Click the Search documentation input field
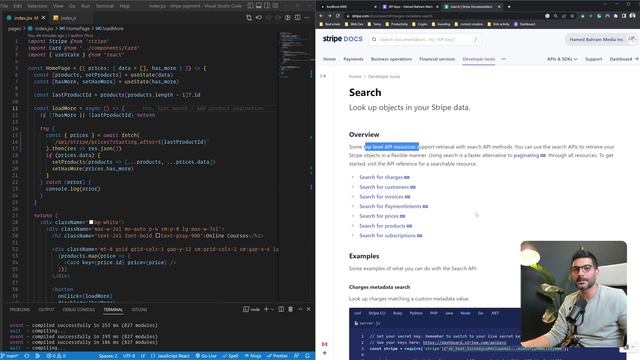 tap(425, 40)
